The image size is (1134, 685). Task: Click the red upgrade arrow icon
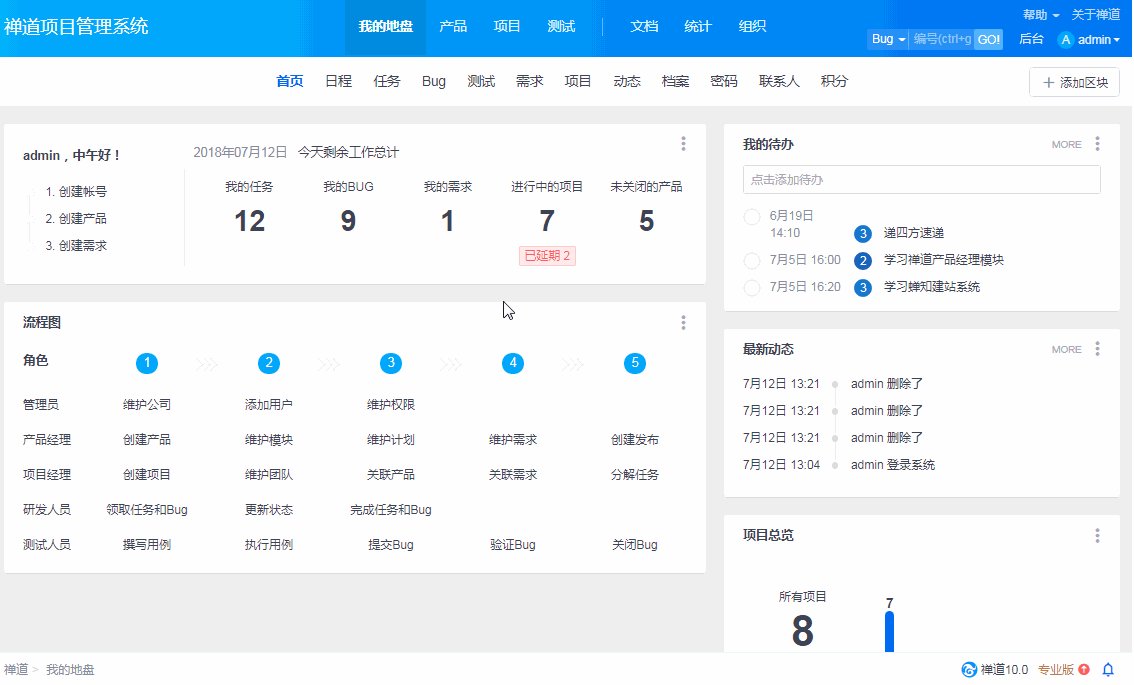[1084, 670]
